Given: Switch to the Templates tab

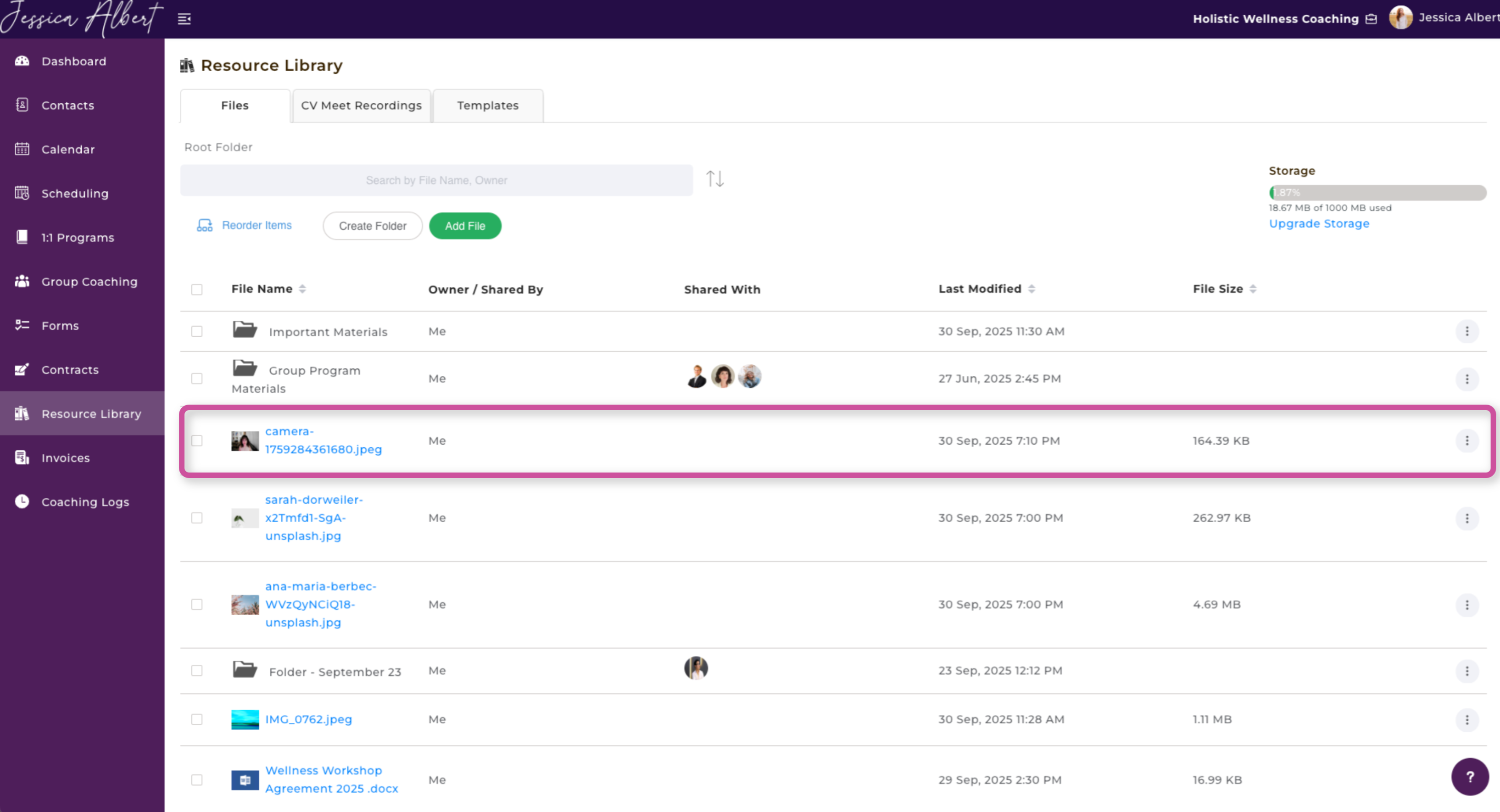Looking at the screenshot, I should (487, 106).
